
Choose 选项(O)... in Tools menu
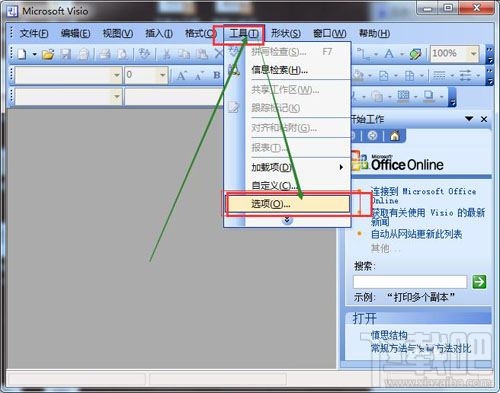coord(288,204)
